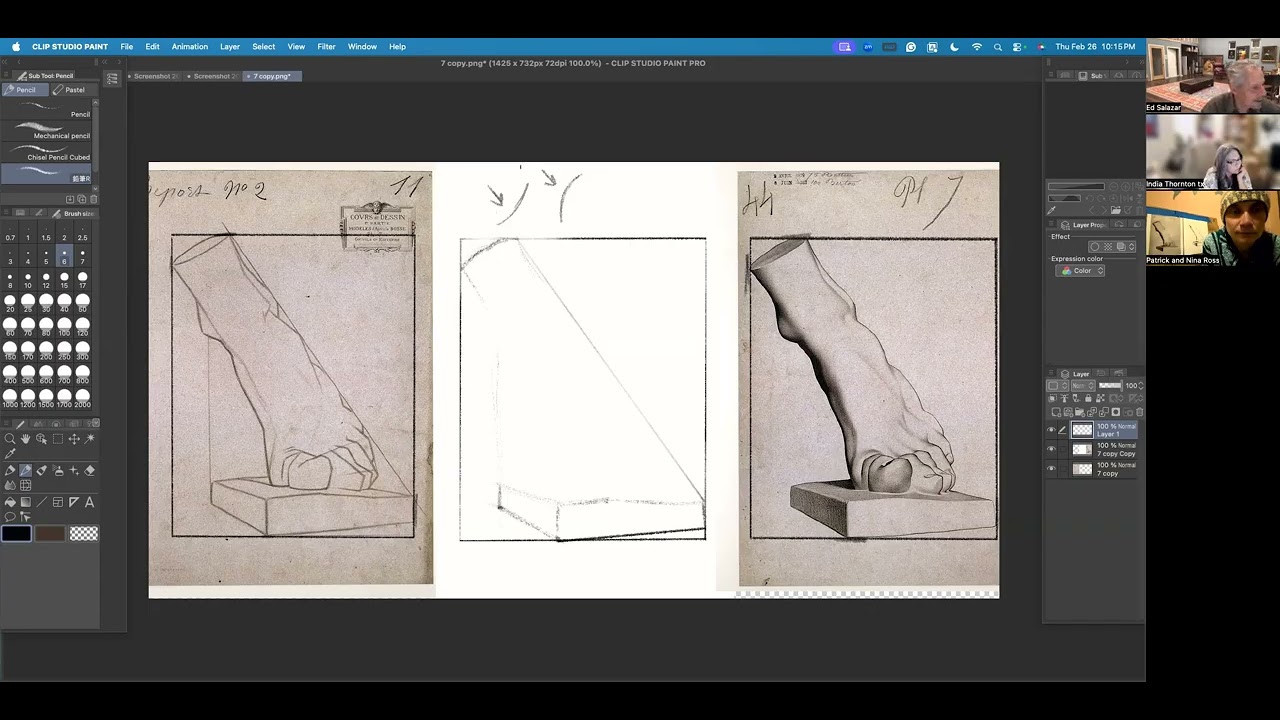
Task: Open the Filter menu
Action: [326, 47]
